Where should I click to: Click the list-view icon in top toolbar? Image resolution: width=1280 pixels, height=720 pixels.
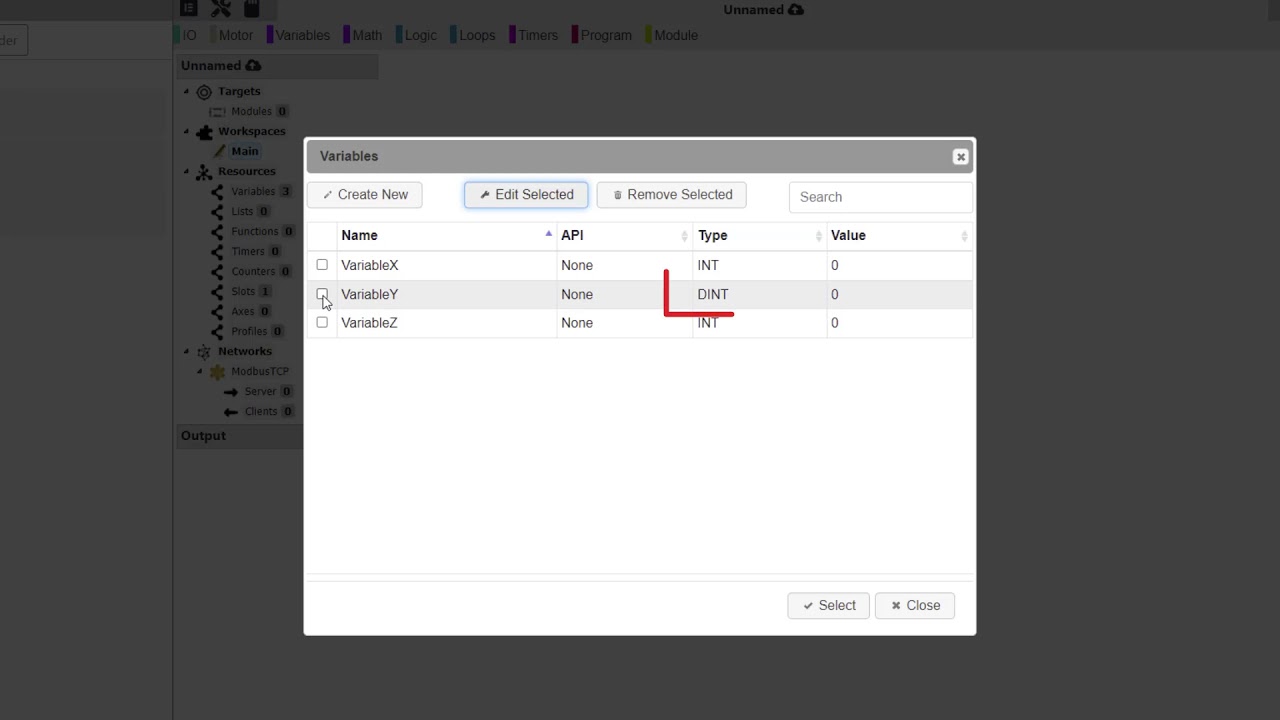click(x=188, y=8)
